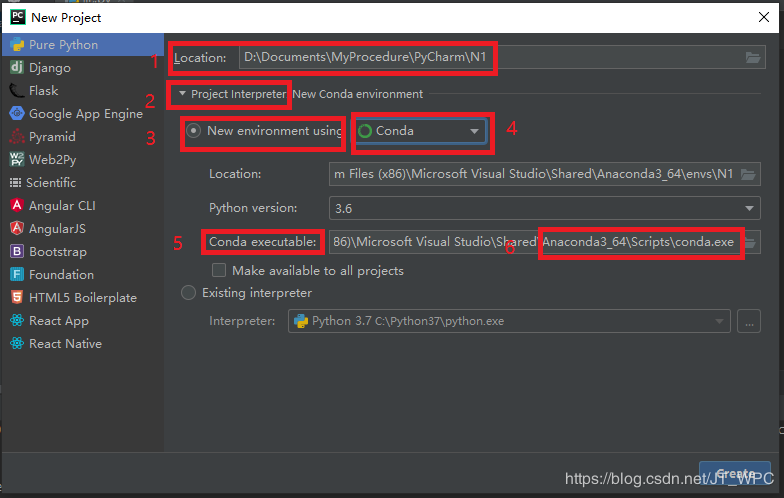Select the Pure Python project type icon
Viewport: 784px width, 498px height.
pos(17,44)
